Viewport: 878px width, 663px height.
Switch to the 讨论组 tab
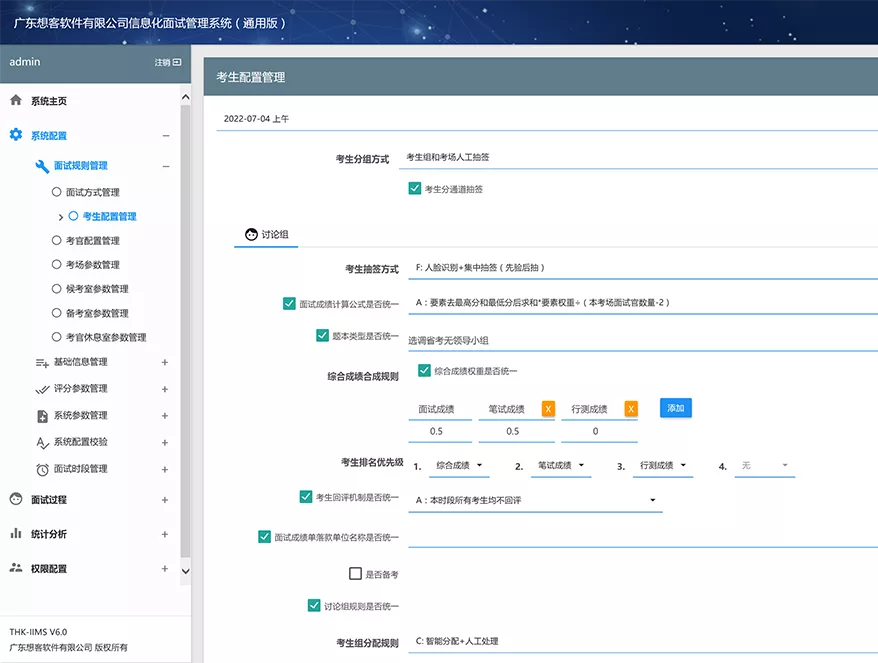point(267,235)
